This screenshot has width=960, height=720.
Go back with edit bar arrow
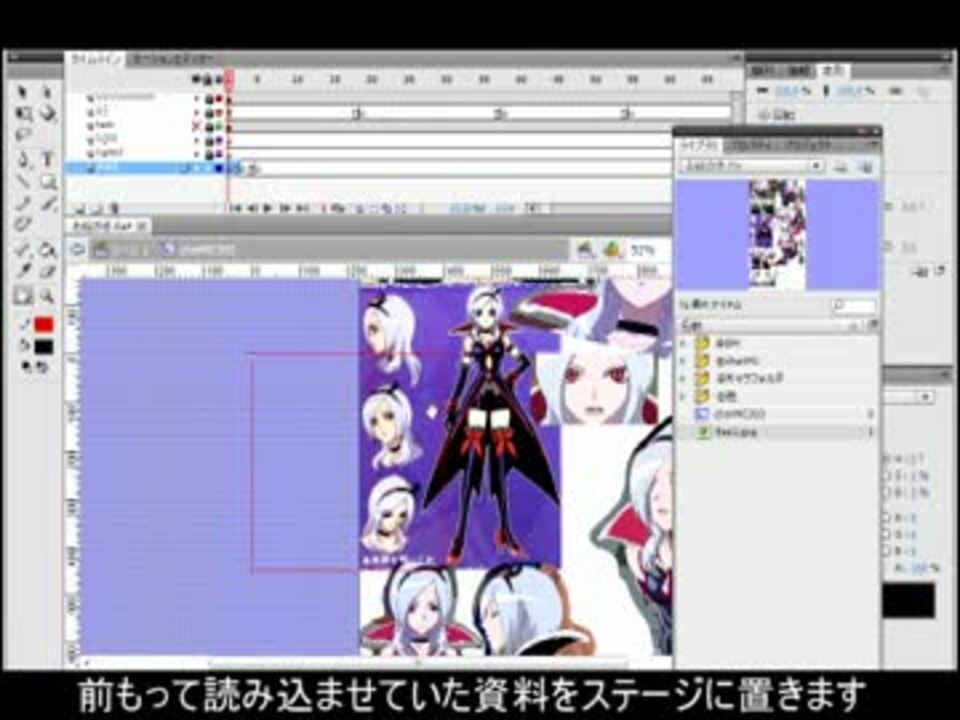click(x=77, y=250)
